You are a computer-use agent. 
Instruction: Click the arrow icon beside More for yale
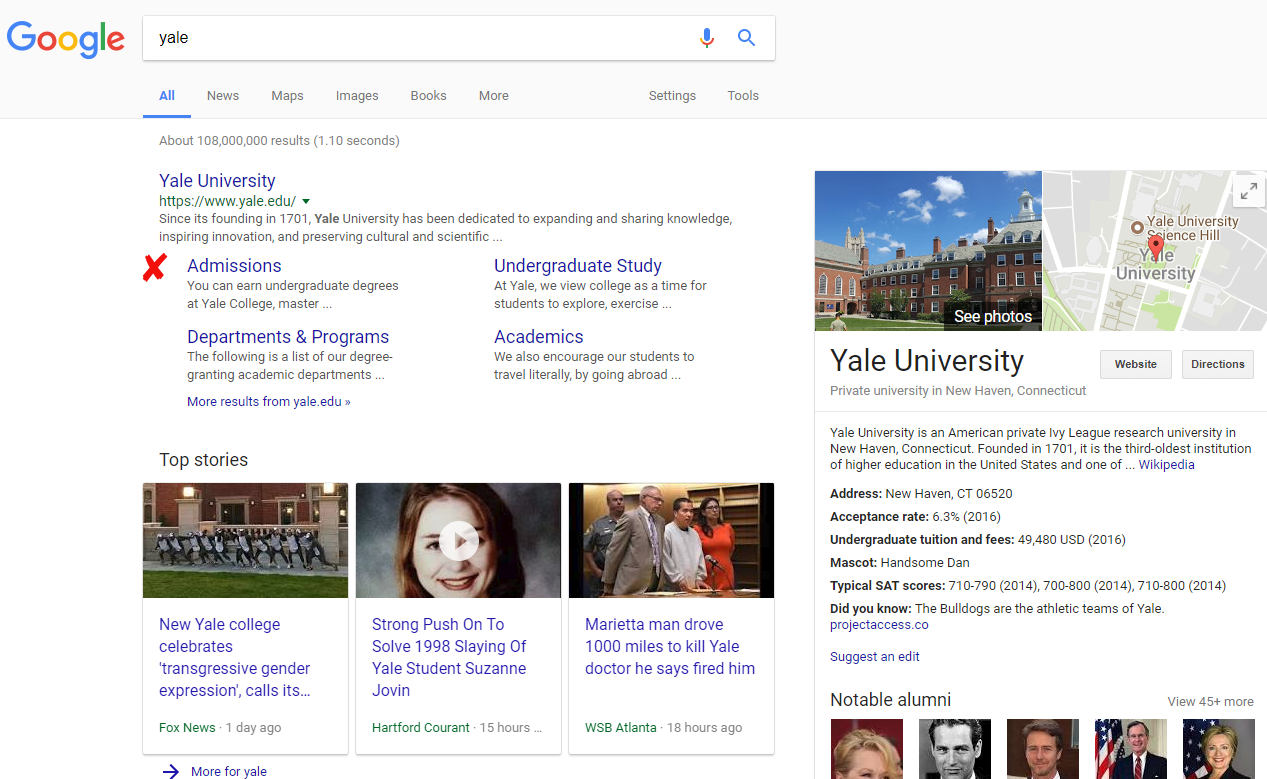171,771
